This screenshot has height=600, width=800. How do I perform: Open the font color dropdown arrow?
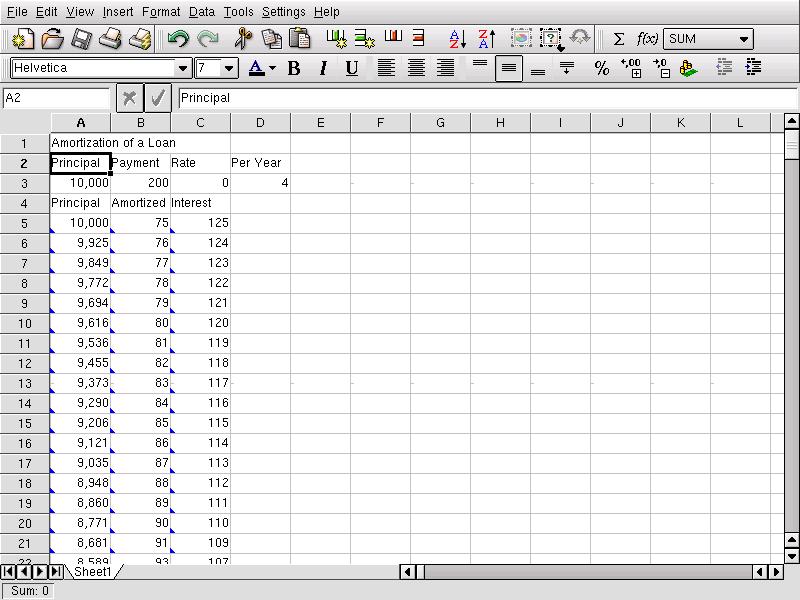[272, 68]
